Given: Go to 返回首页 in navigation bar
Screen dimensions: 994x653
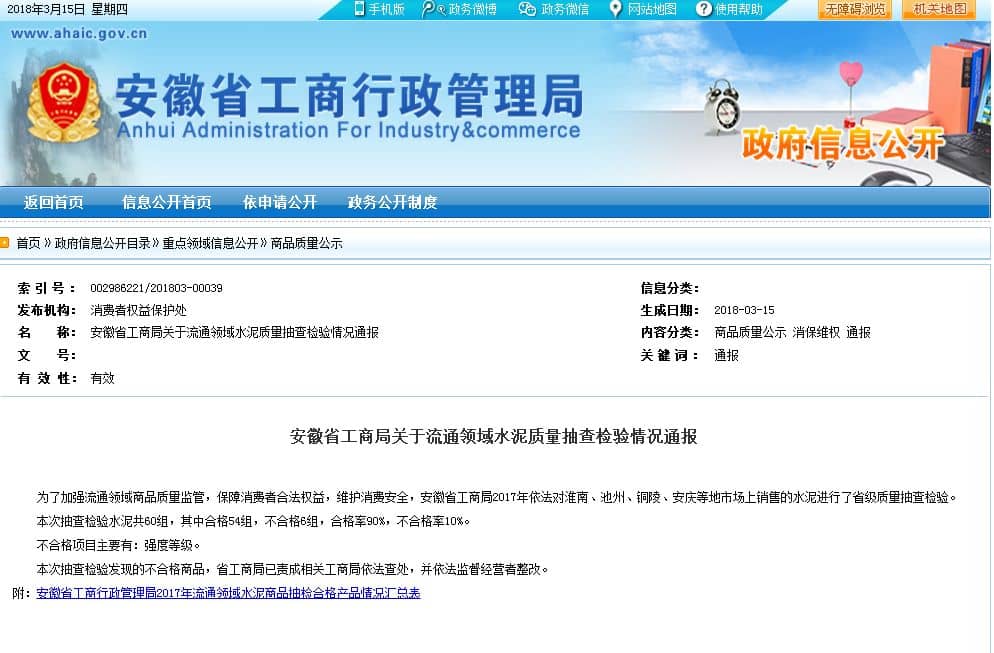Looking at the screenshot, I should point(54,202).
